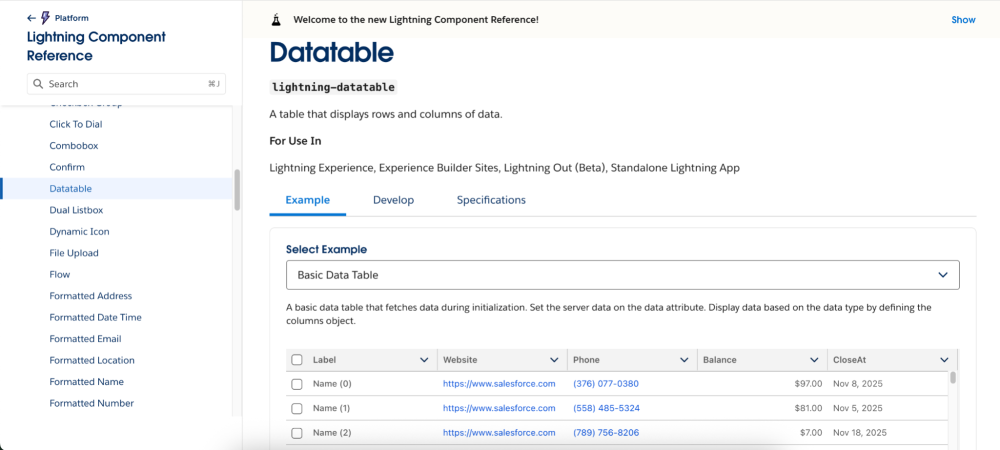The height and width of the screenshot is (450, 1000).
Task: Open salesforce.com link in Name (2) row
Action: pos(499,432)
